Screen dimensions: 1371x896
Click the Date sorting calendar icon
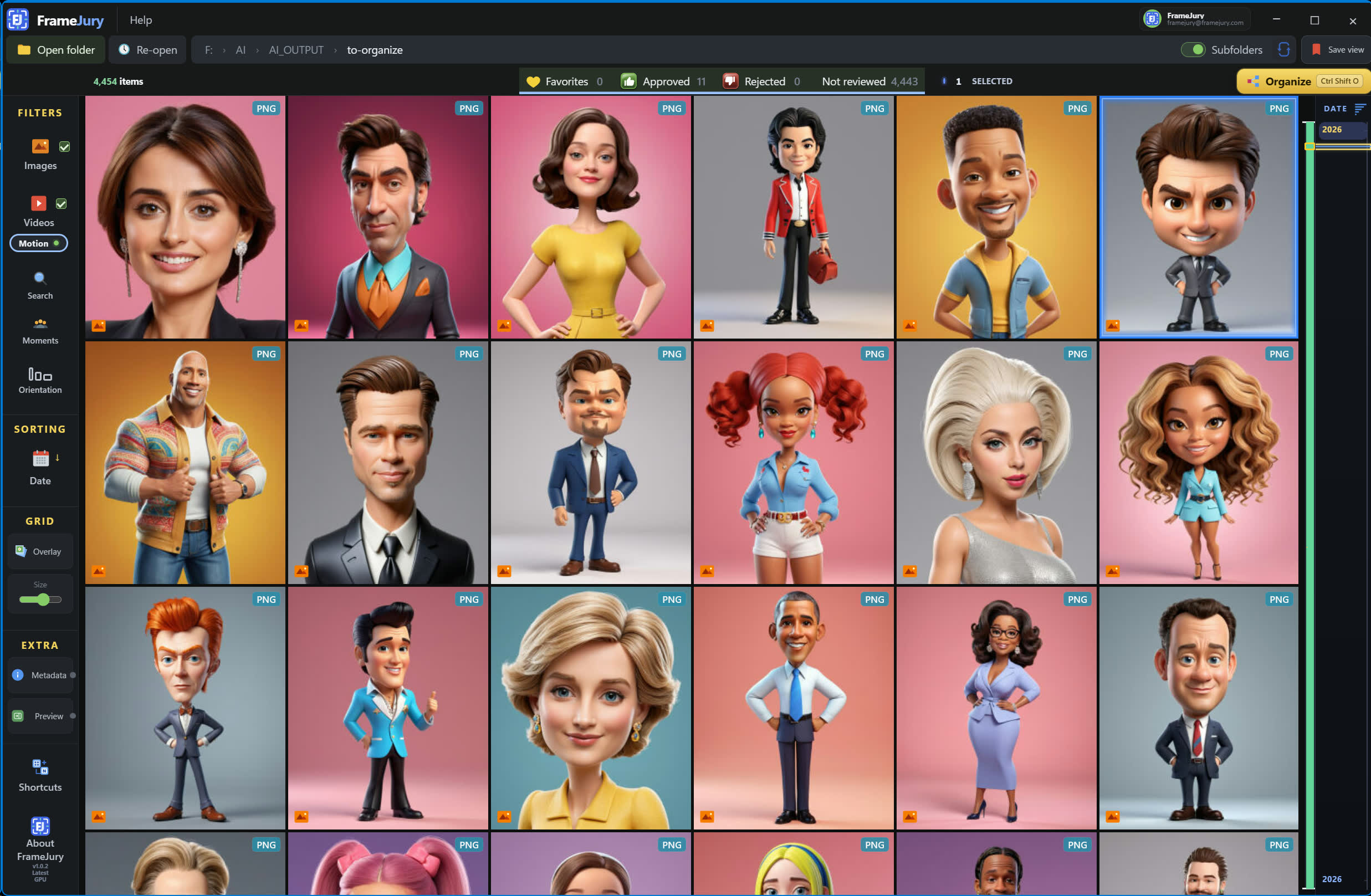click(40, 459)
